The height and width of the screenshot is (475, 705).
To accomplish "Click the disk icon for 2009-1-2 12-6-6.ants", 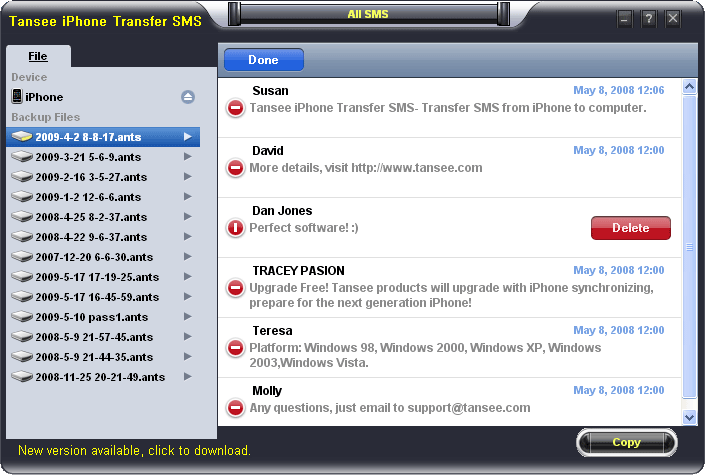I will pos(22,197).
